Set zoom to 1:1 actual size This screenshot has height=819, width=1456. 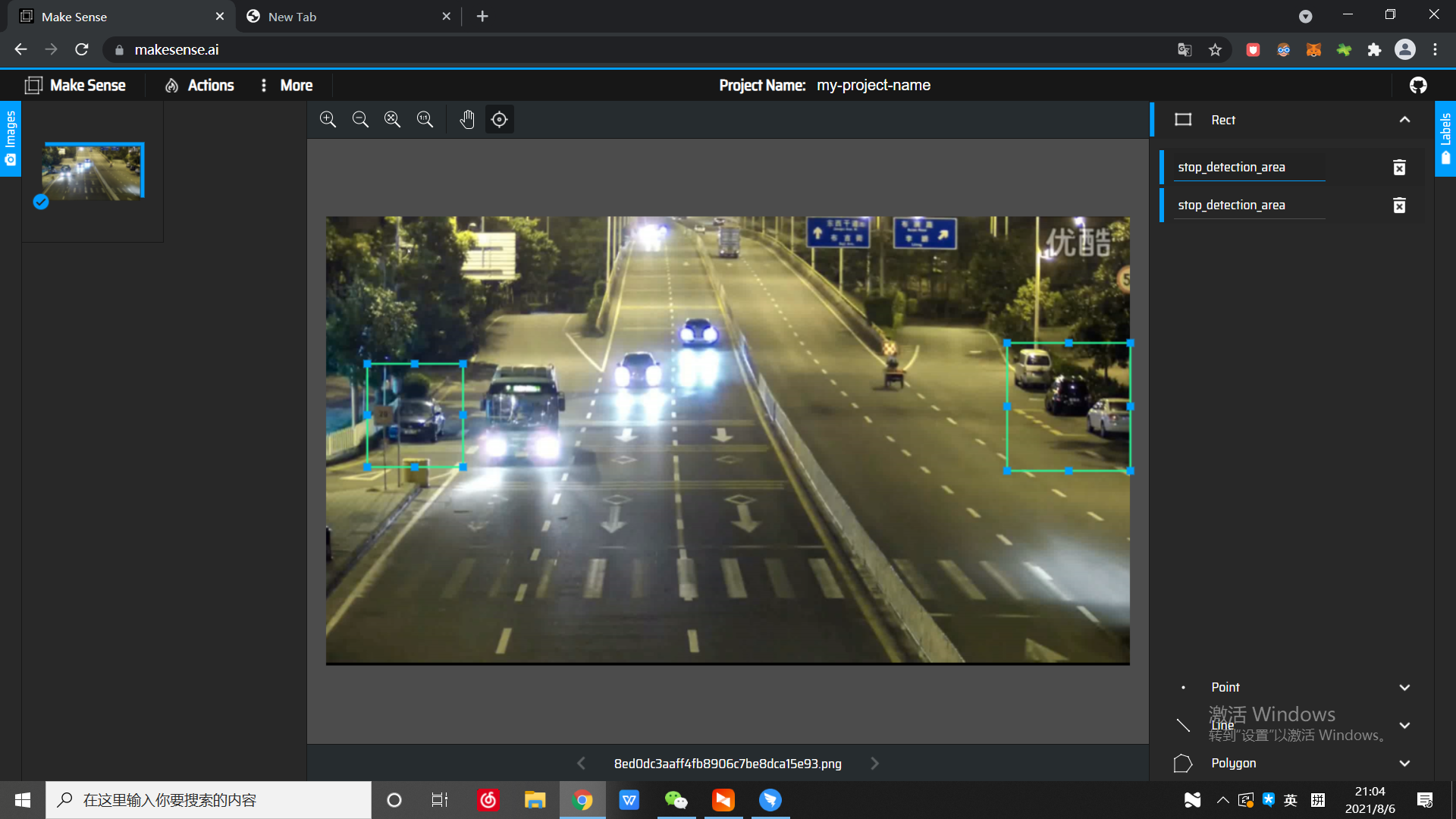pos(425,119)
